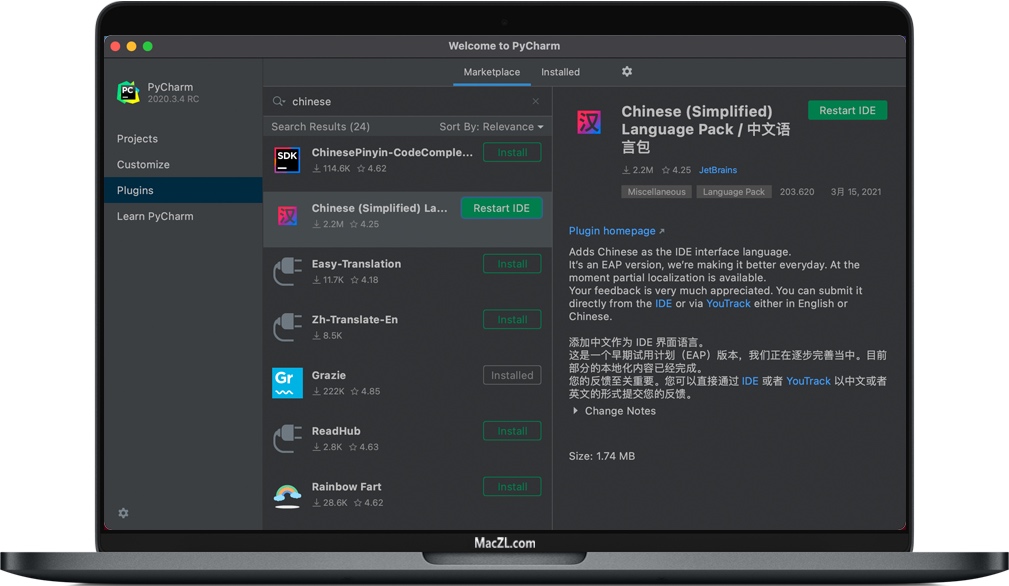Screen dimensions: 1009x586
Task: Click the Rainbow Fart plugin icon
Action: 287,495
